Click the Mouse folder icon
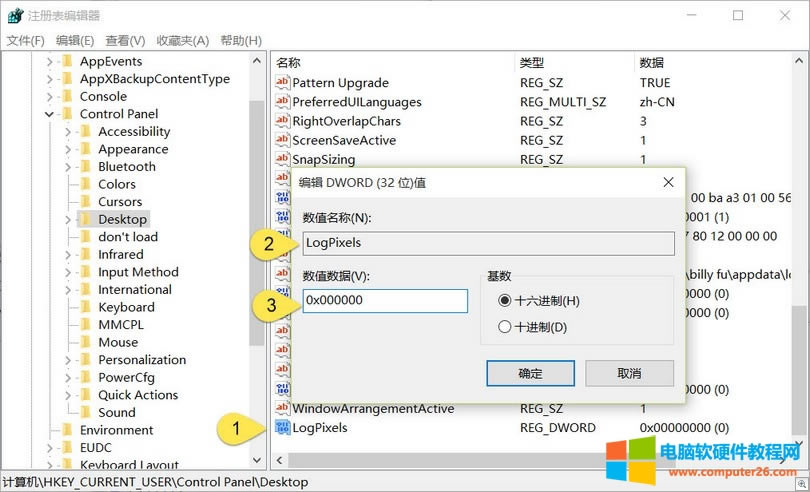 [86, 343]
